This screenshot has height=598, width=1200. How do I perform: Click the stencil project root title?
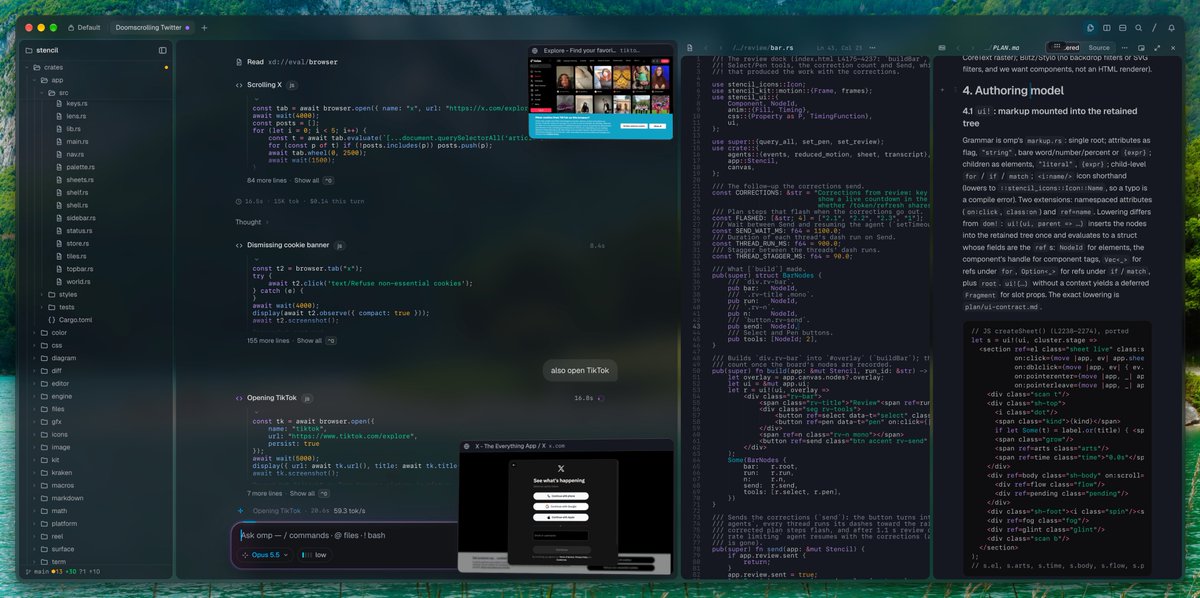pos(47,50)
